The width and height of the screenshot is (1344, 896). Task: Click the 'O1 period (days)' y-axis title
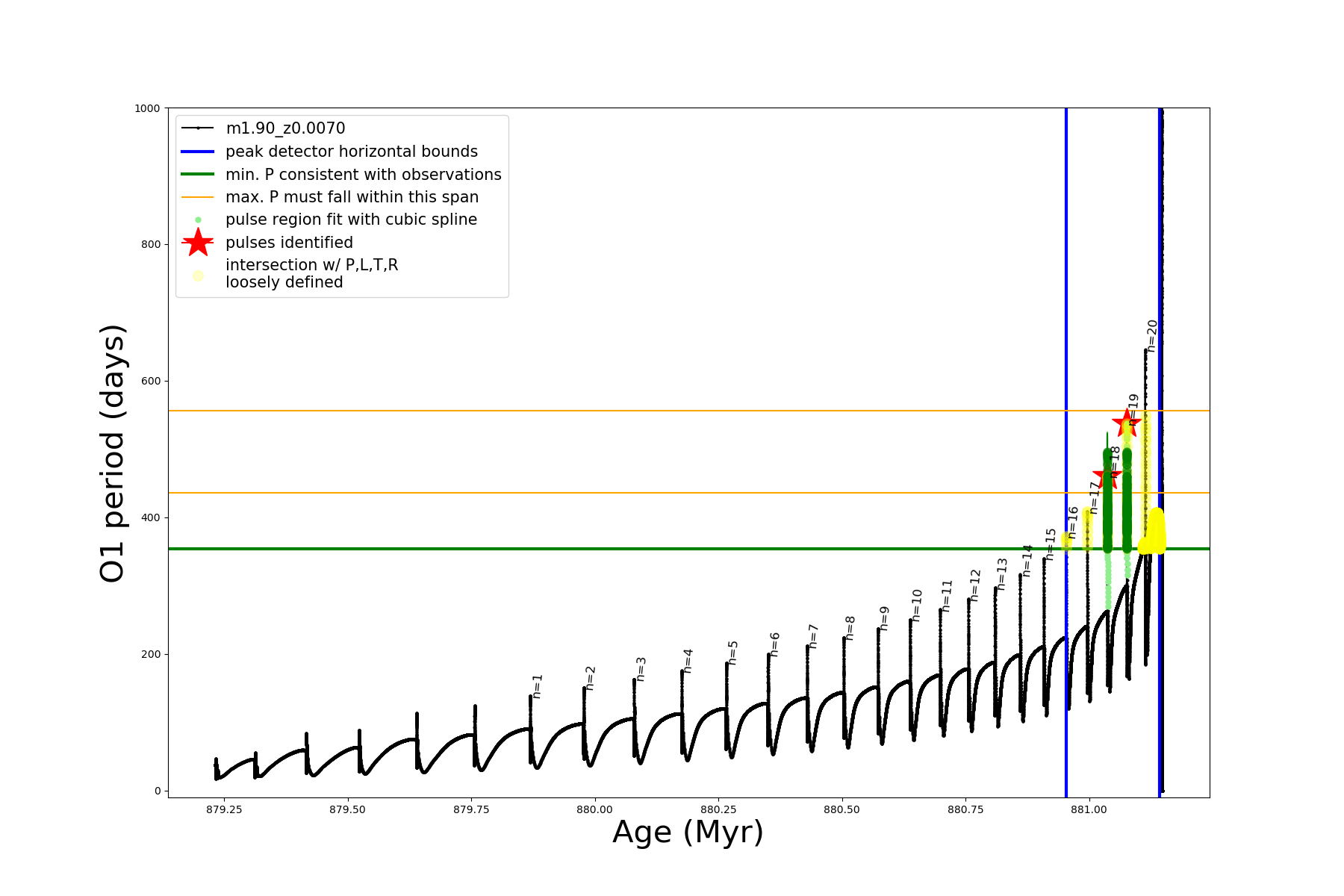click(x=113, y=452)
